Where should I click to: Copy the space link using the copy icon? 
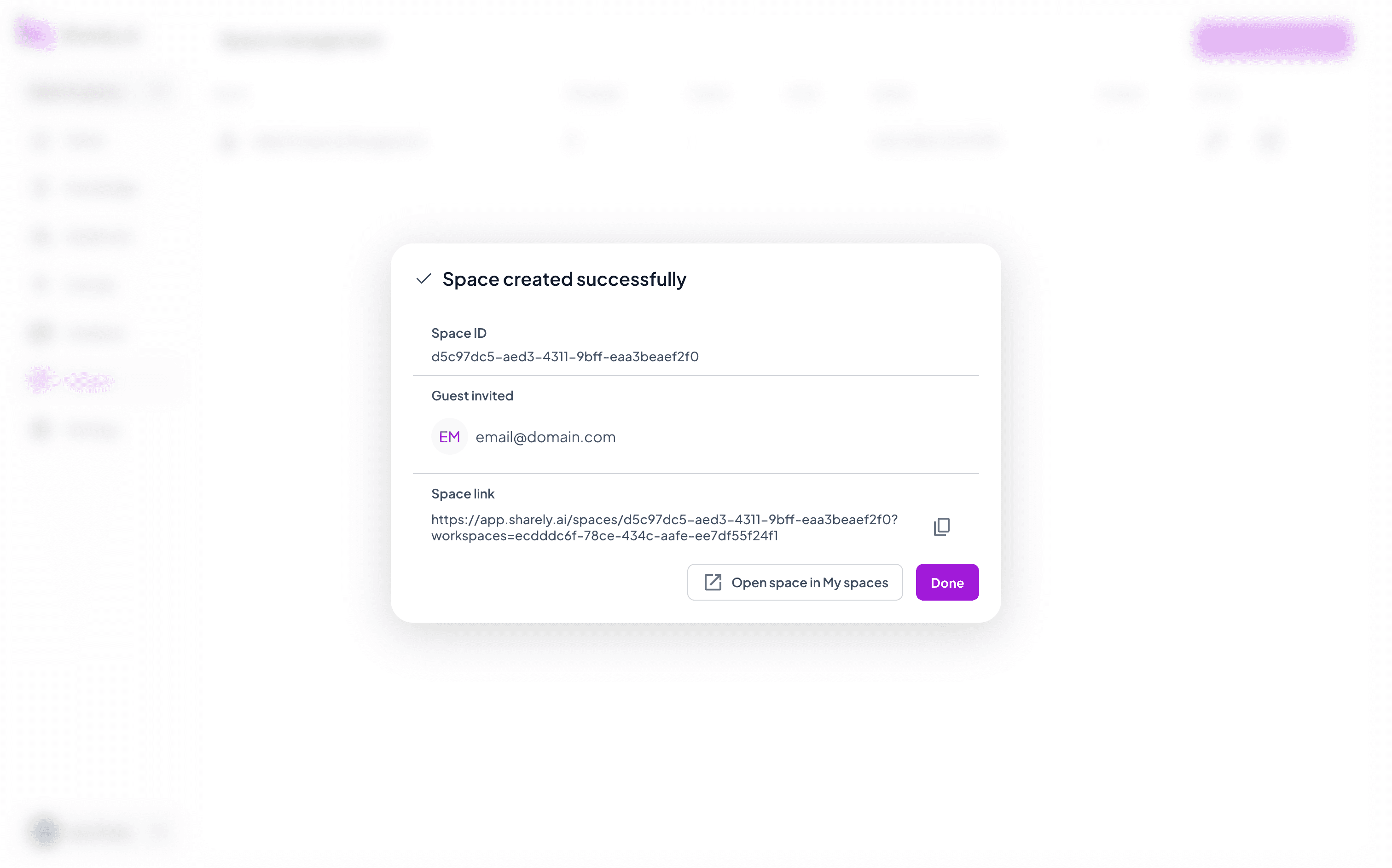pyautogui.click(x=941, y=527)
